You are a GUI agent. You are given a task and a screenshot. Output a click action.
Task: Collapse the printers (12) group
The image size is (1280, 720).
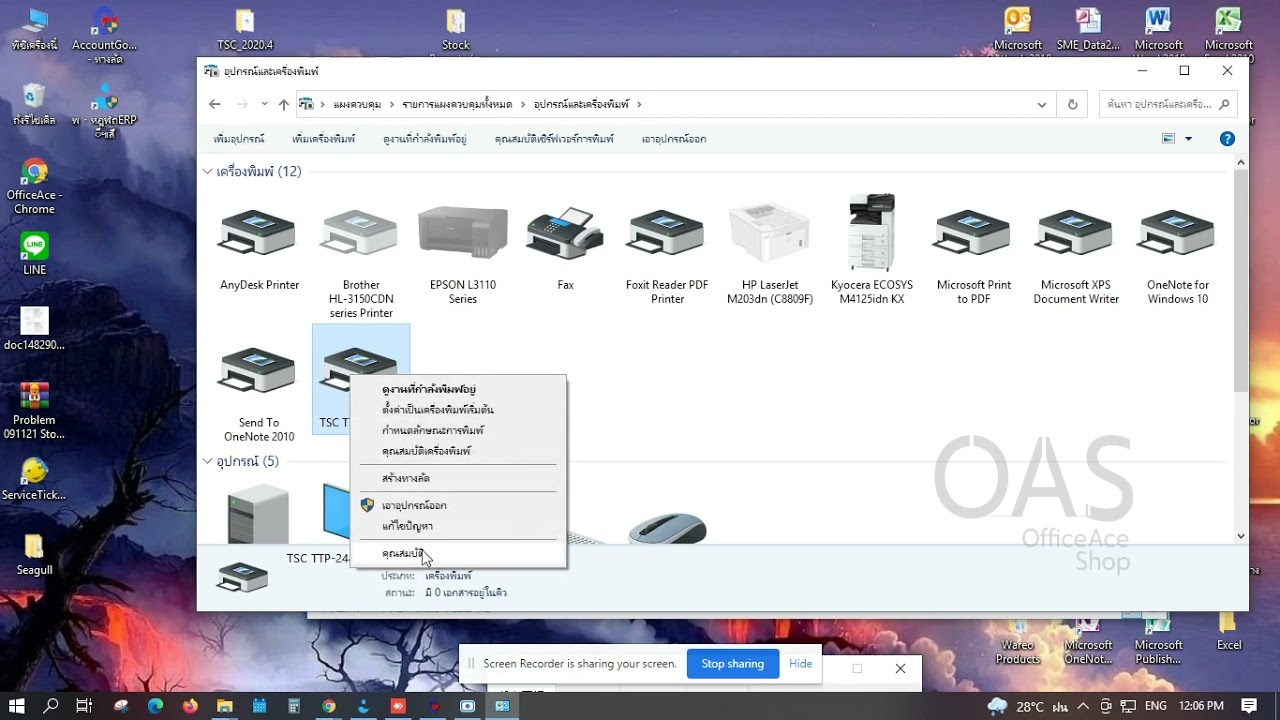point(207,171)
